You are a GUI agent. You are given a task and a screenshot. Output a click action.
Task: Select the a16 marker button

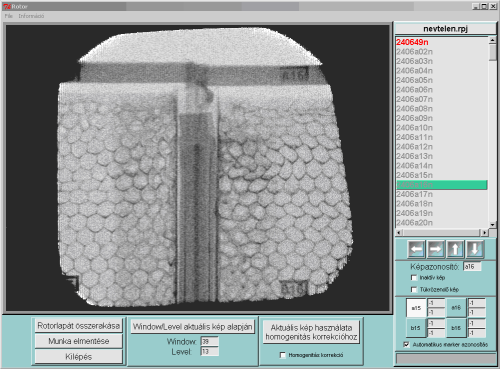[456, 308]
